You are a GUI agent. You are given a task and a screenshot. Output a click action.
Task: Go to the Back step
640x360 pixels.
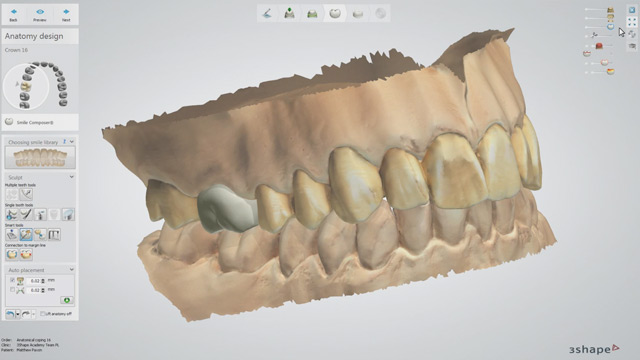click(x=13, y=15)
